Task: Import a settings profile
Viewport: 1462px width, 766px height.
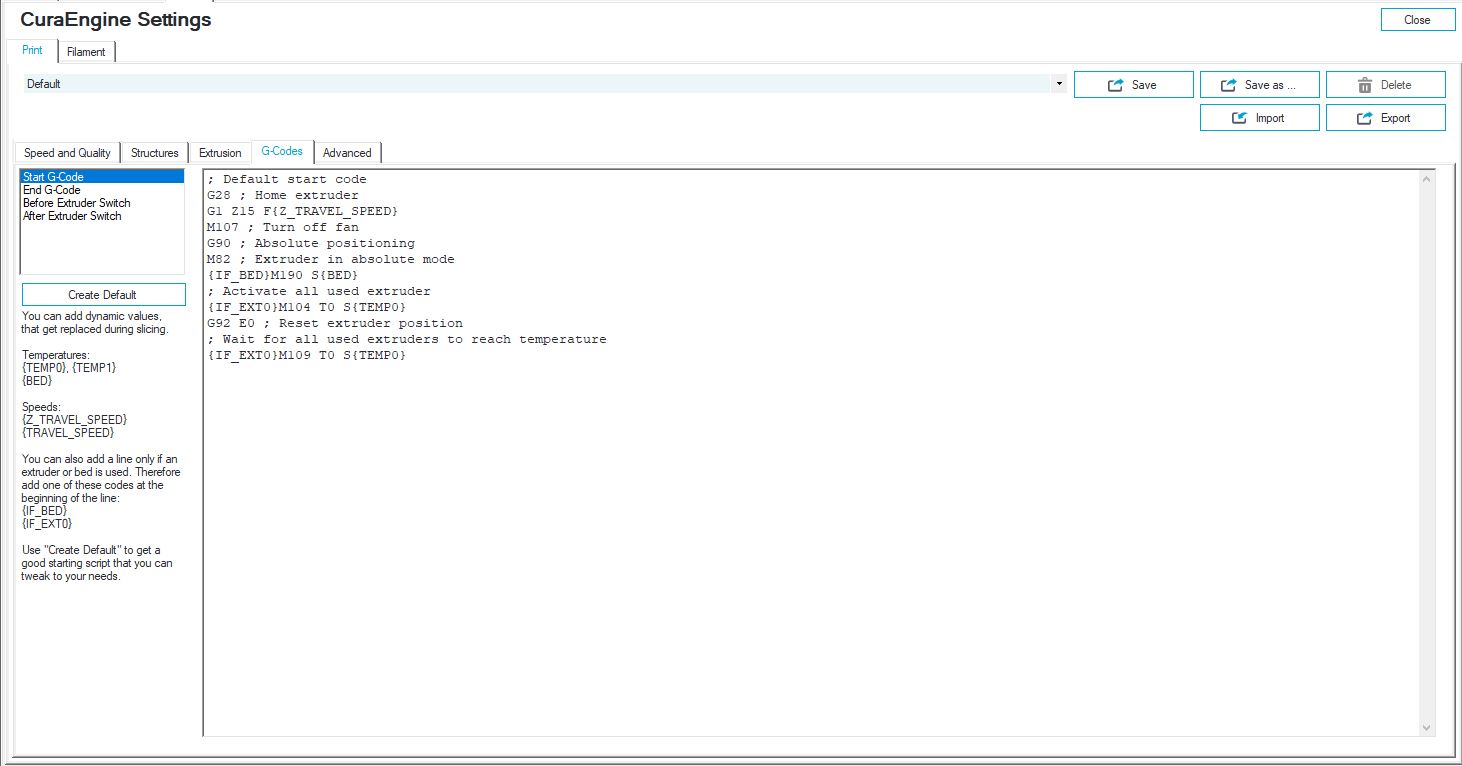Action: (1259, 118)
